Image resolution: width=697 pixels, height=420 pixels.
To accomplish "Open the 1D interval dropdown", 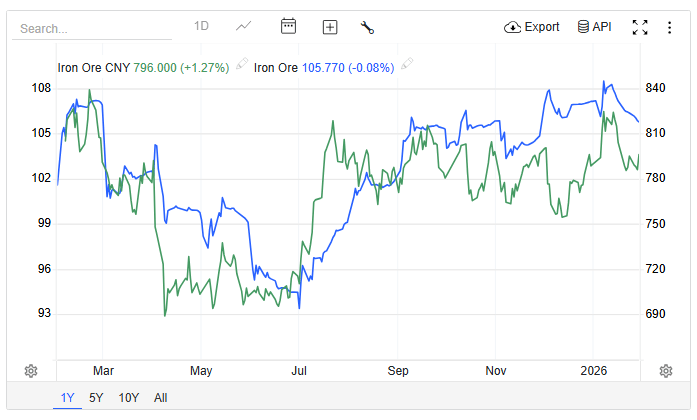I will (201, 26).
